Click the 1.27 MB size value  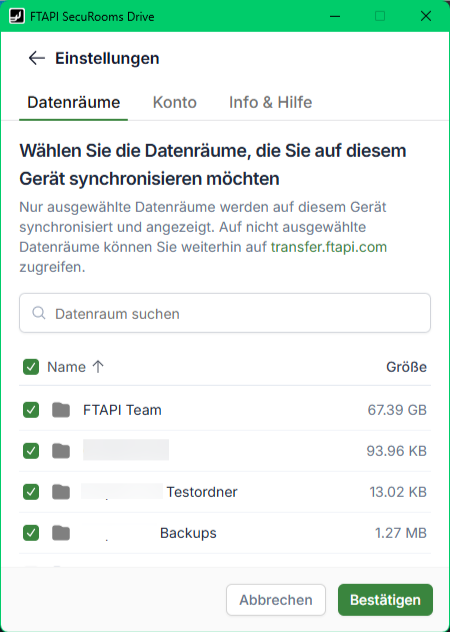(x=401, y=533)
